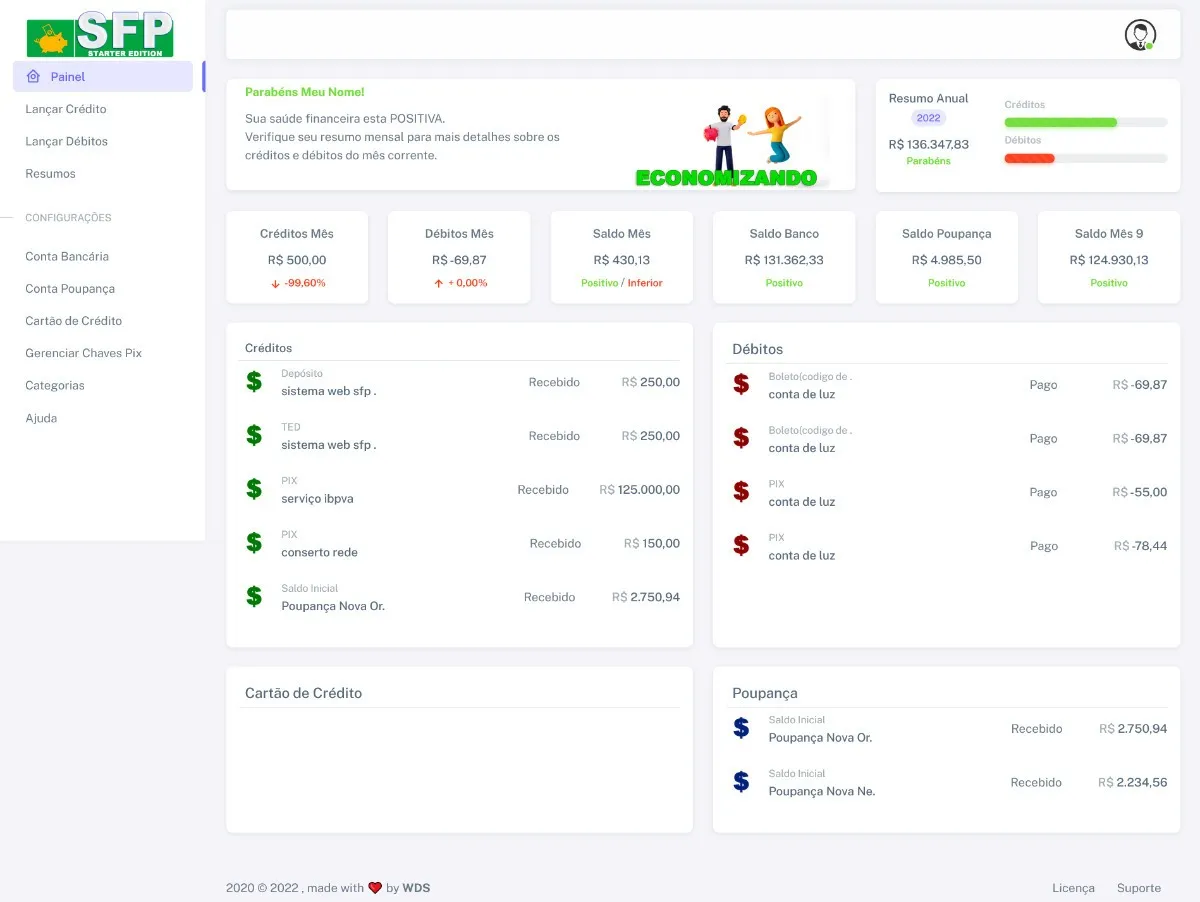Click blue dollar icon in Poupança's Nova Or. row
Viewport: 1200px width, 902px height.
click(x=741, y=728)
